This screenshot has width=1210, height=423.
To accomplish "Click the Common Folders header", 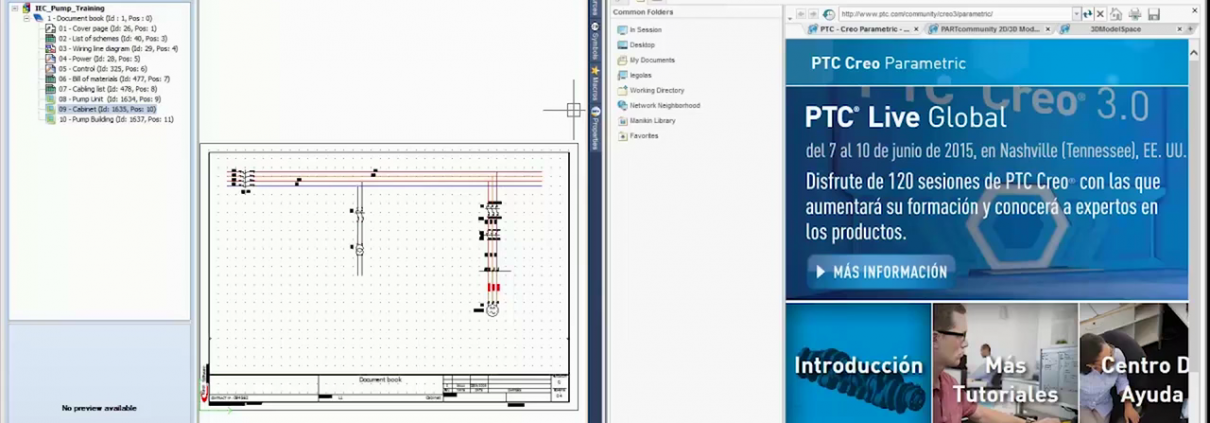I will click(643, 12).
